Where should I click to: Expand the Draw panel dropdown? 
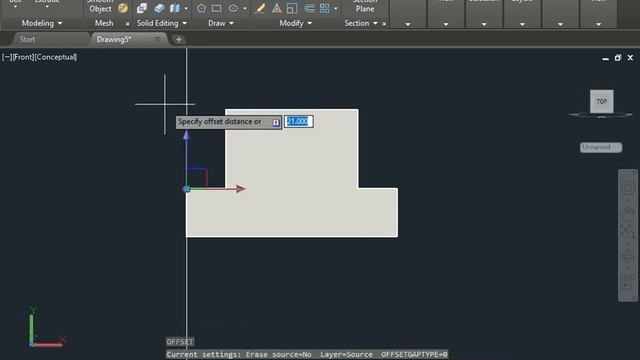click(231, 23)
